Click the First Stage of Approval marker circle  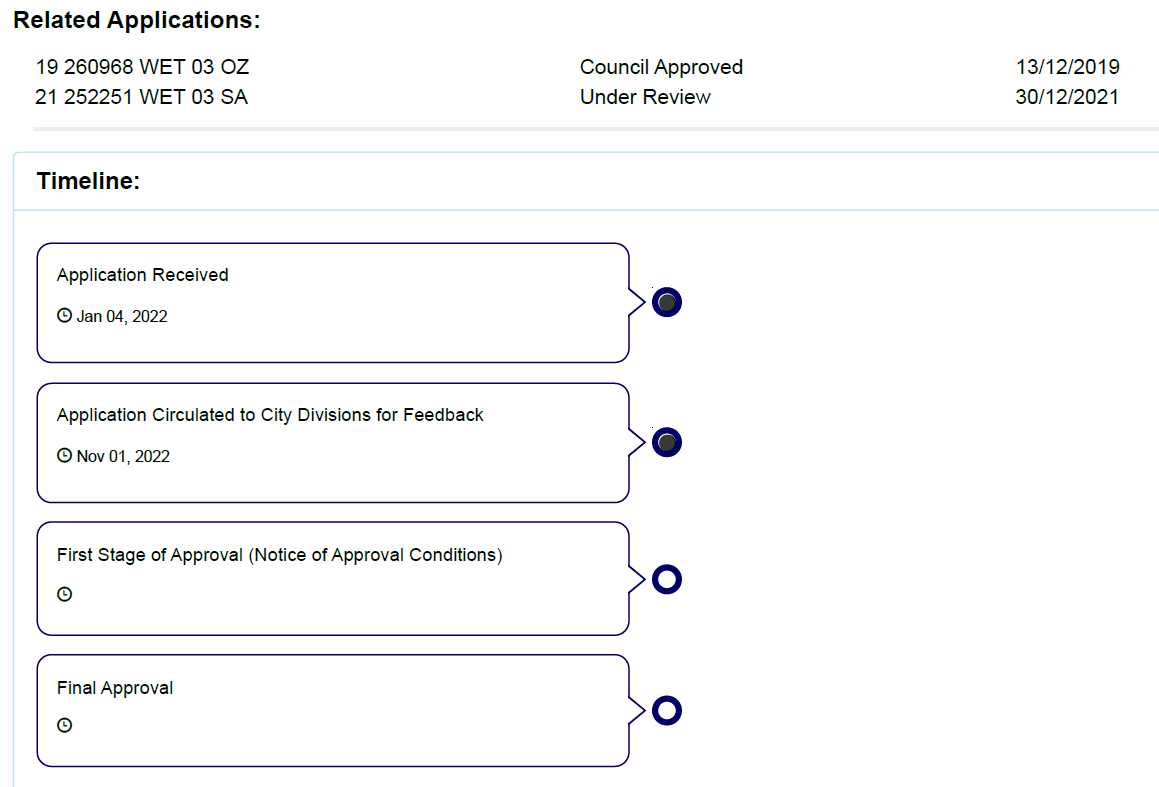(667, 579)
